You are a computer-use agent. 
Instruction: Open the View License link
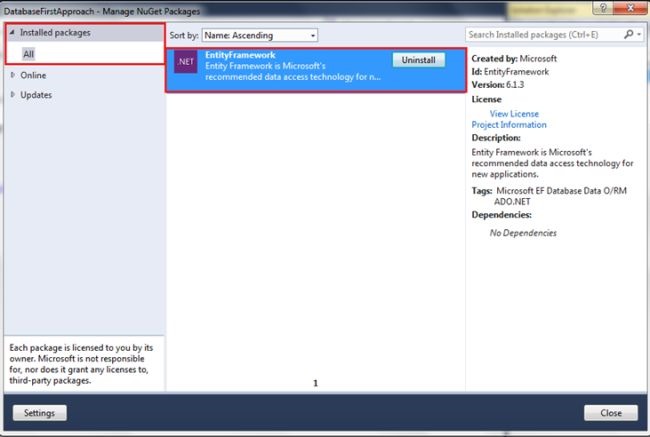pos(514,114)
